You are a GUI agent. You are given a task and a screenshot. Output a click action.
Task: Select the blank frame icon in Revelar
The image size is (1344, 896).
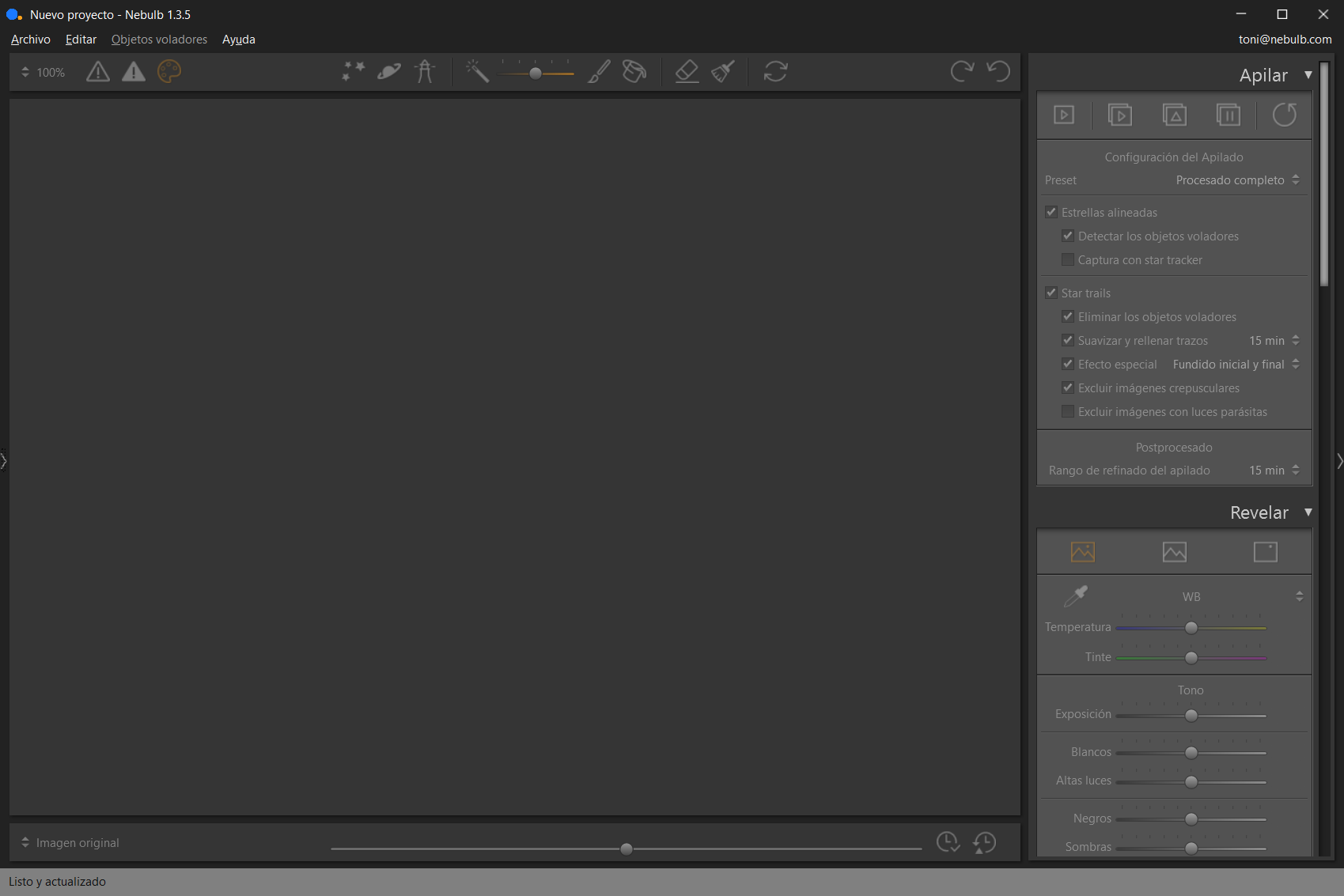click(1266, 551)
